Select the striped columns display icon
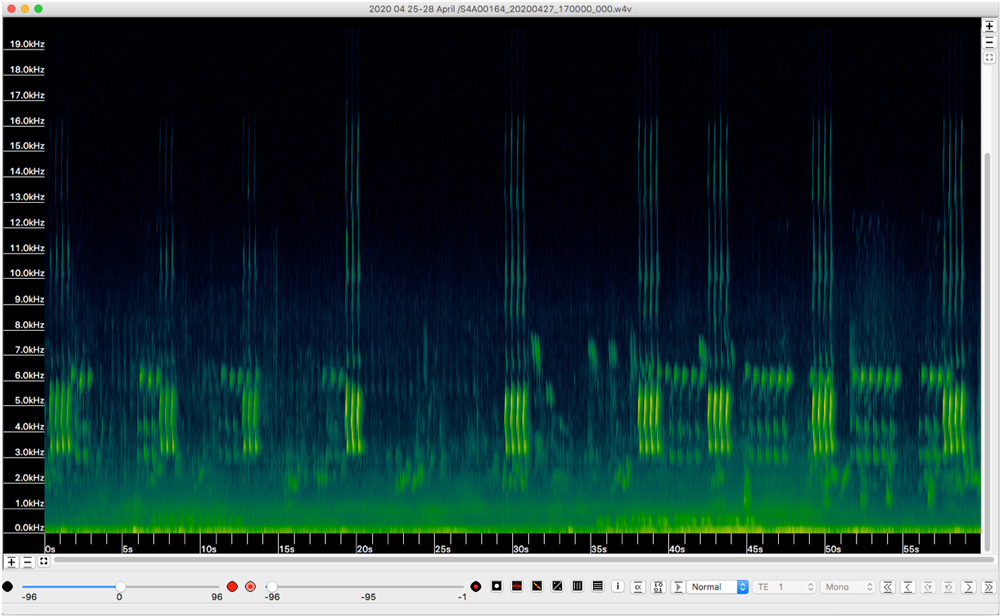This screenshot has width=1000, height=616. point(577,587)
